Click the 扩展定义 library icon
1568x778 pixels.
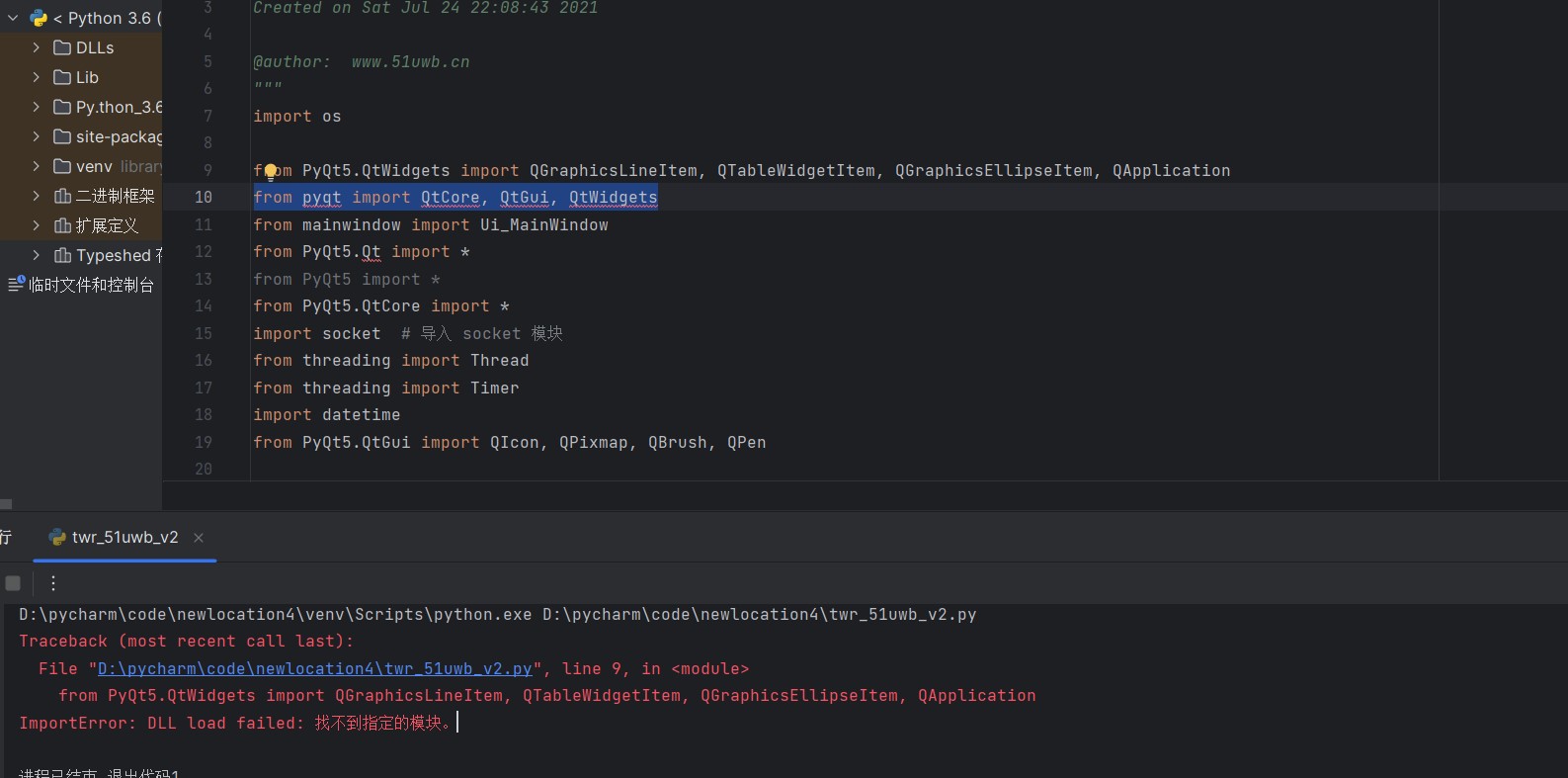[x=62, y=225]
